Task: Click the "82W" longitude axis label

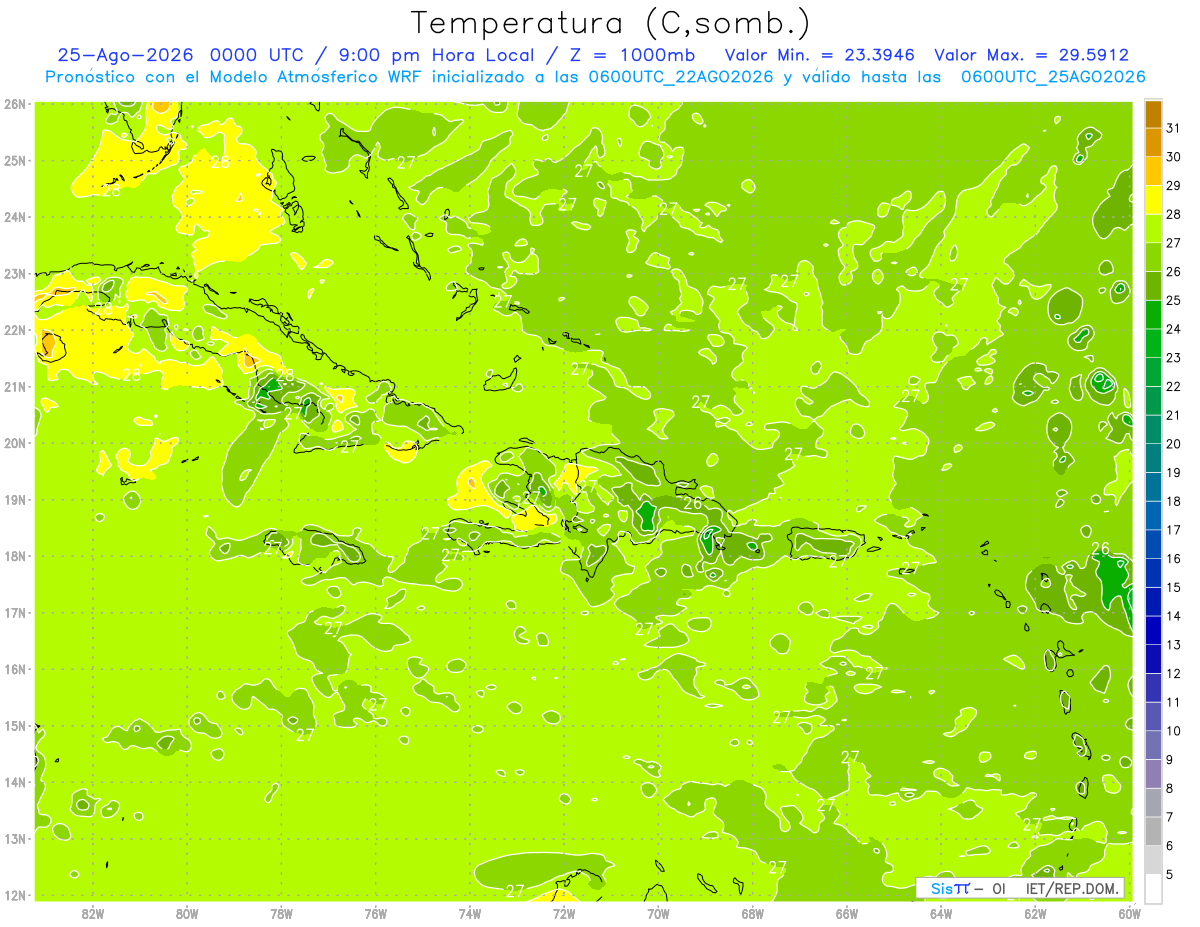Action: point(92,913)
